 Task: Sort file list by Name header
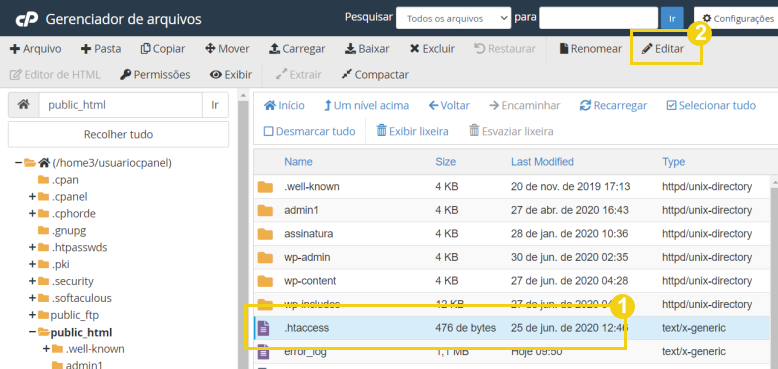298,162
